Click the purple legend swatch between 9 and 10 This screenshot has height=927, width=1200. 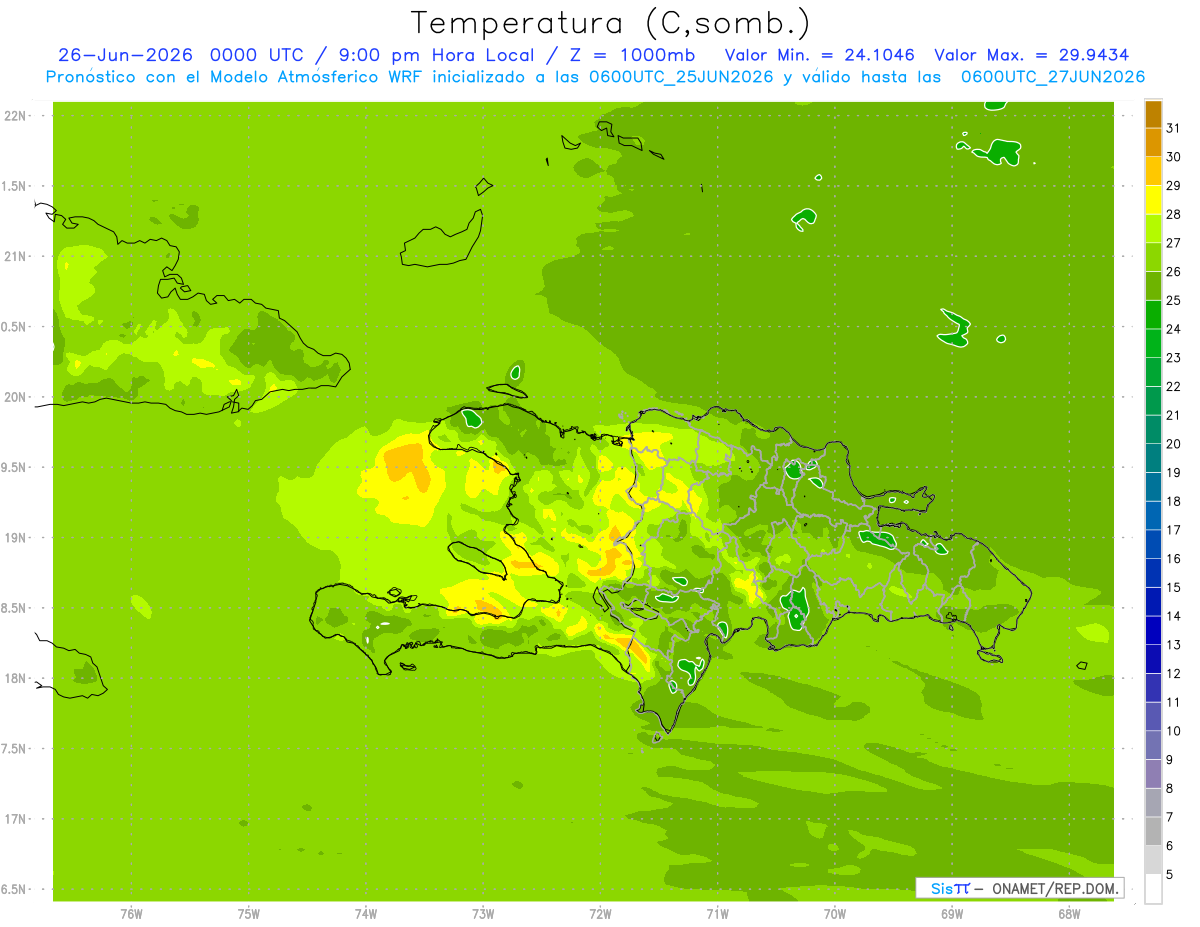pyautogui.click(x=1153, y=746)
